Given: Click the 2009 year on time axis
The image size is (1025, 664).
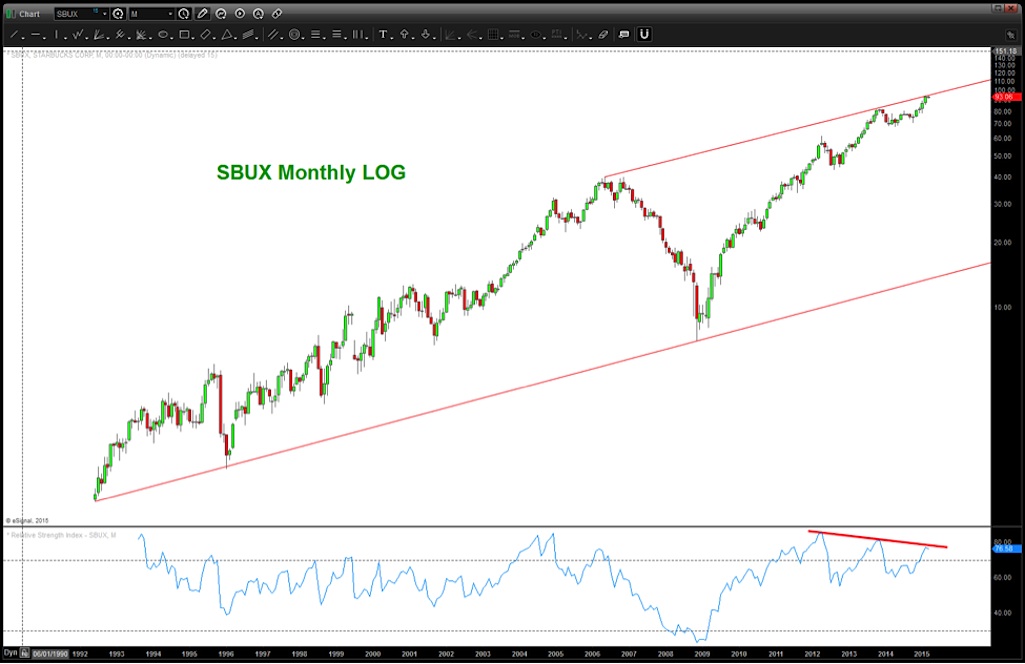Looking at the screenshot, I should point(702,654).
